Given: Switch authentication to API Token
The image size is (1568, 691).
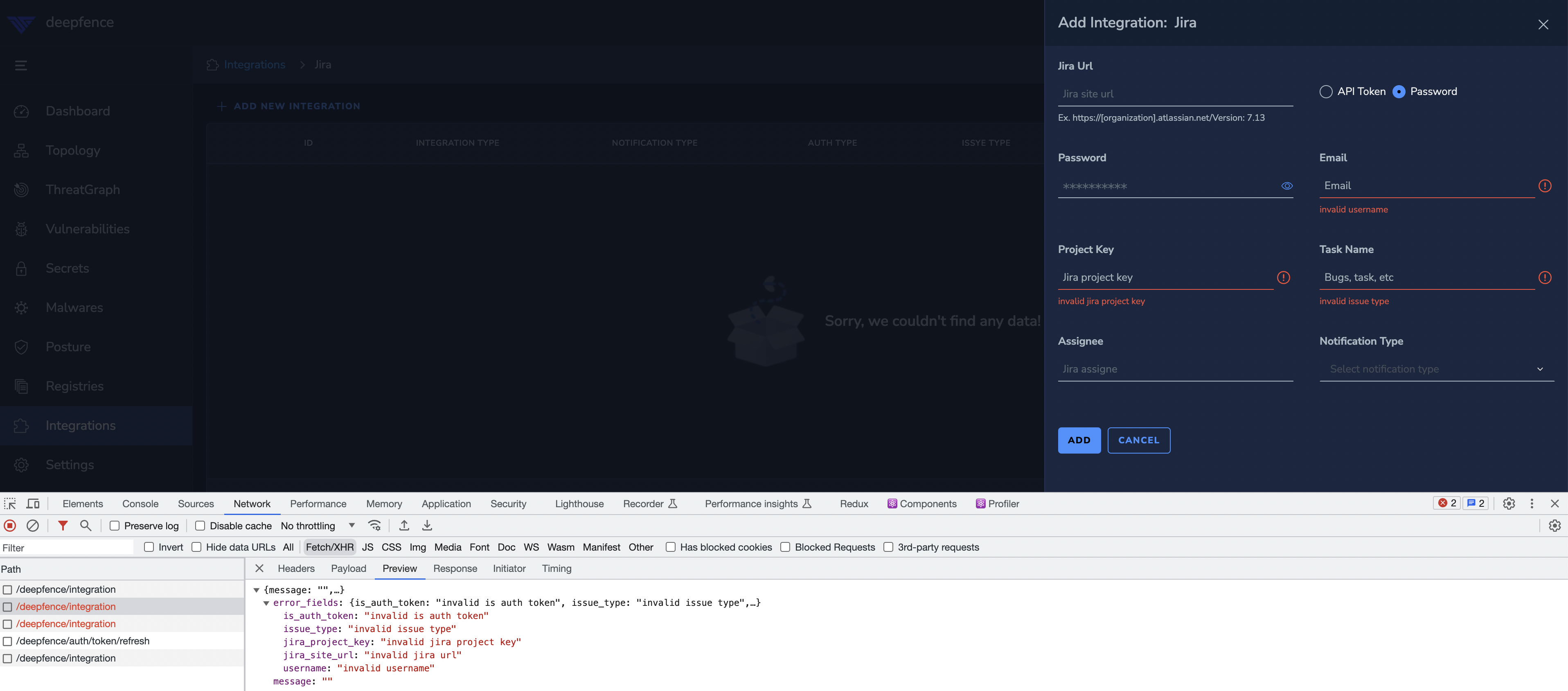Looking at the screenshot, I should 1327,91.
